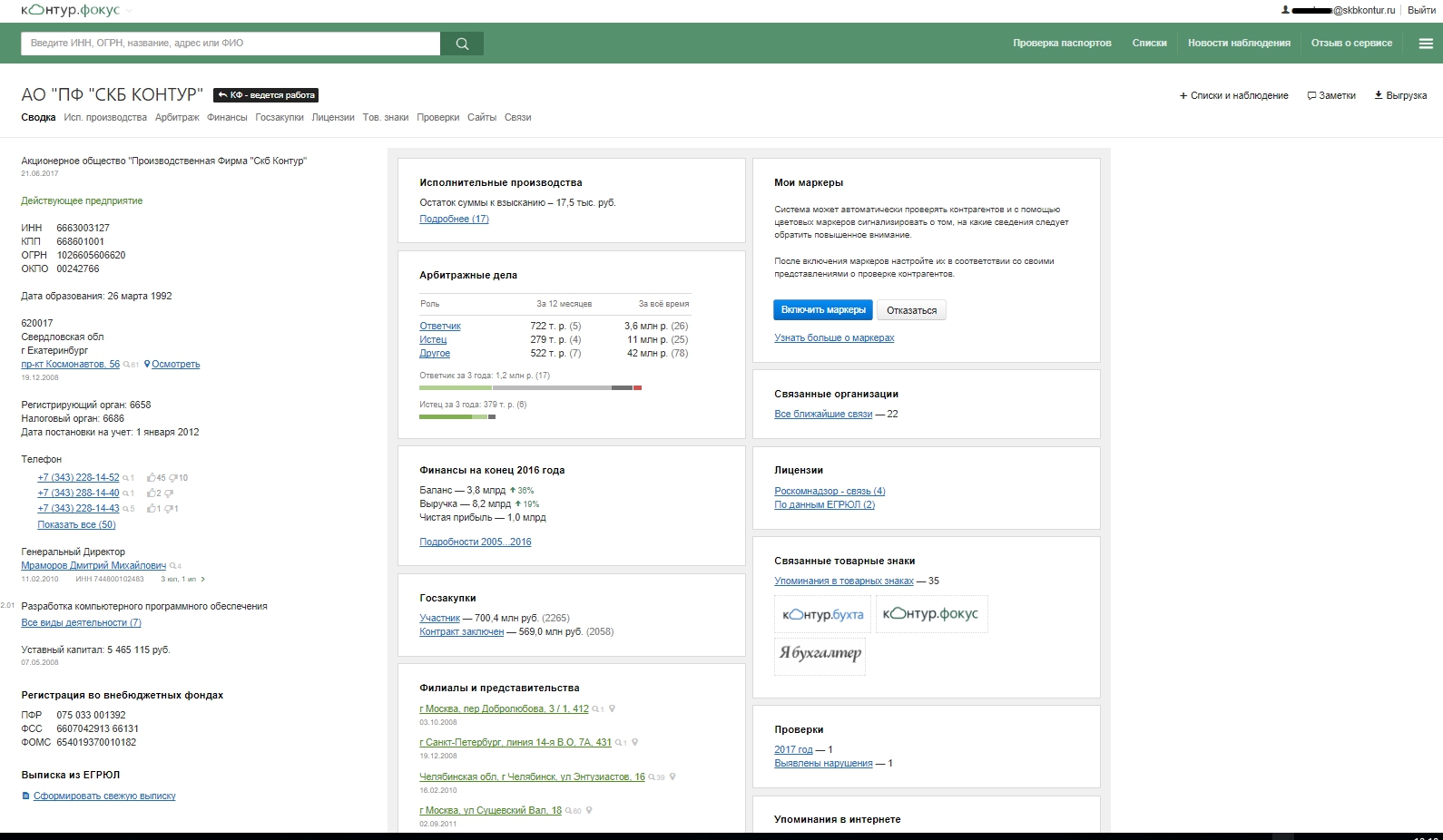Open Списки in the header menu
This screenshot has width=1443, height=840.
(x=1149, y=43)
